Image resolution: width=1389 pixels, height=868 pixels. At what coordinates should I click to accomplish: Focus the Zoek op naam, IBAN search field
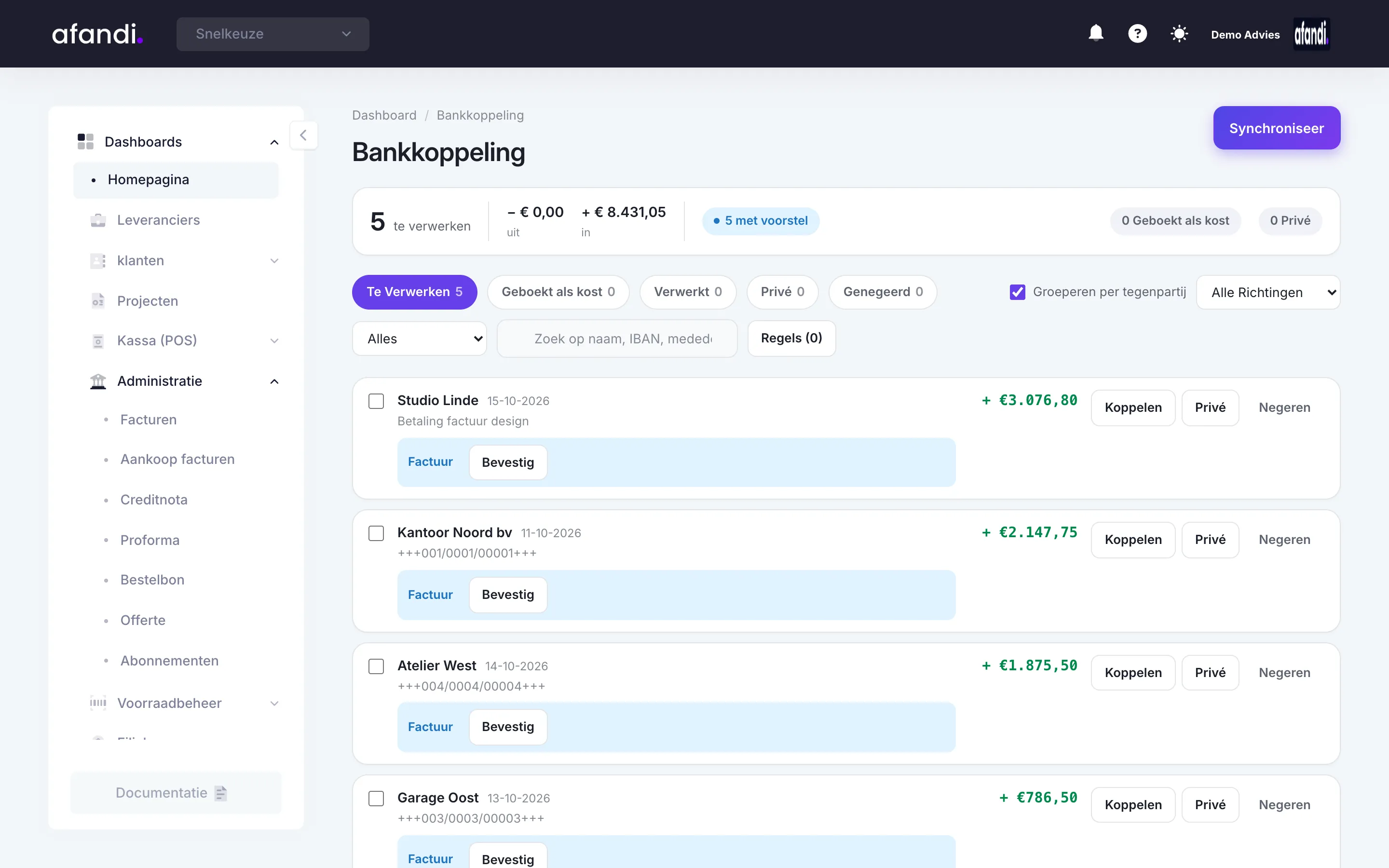point(617,339)
